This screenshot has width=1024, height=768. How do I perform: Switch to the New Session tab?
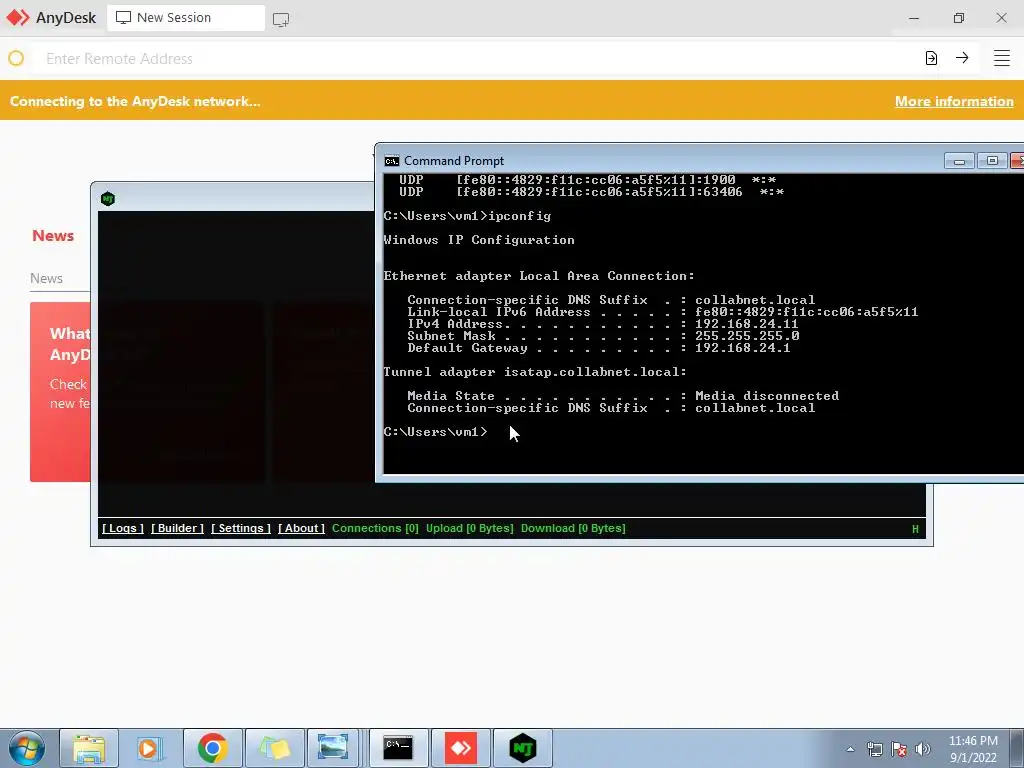(x=185, y=18)
